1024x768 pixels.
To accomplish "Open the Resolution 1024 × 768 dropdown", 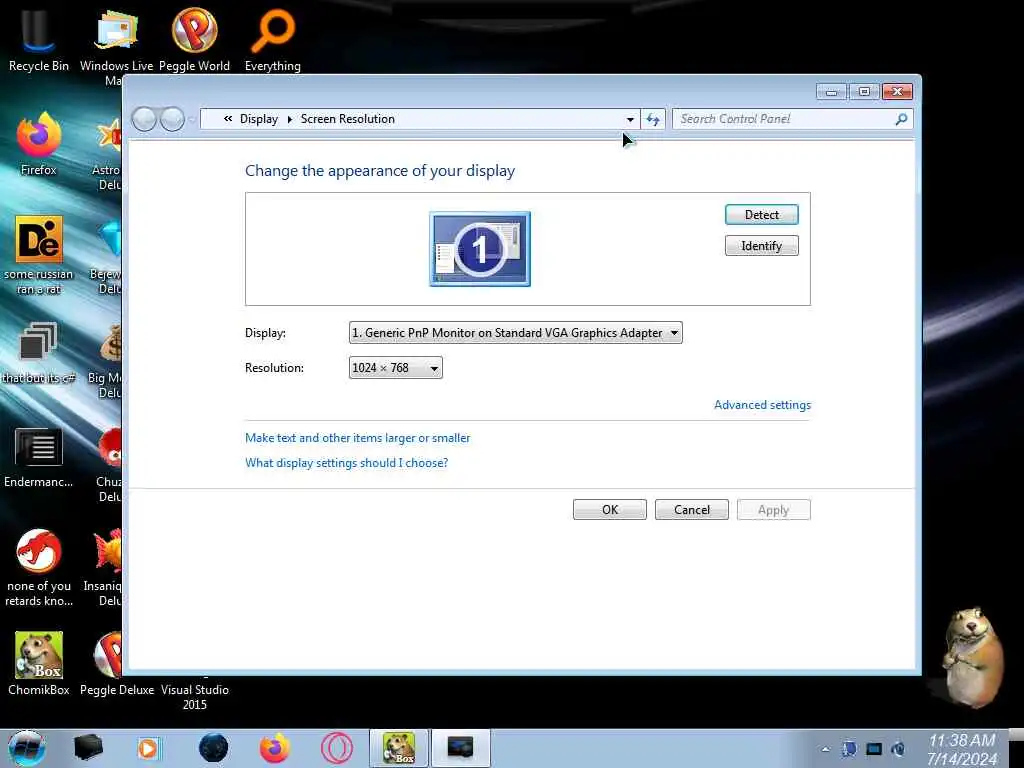I will pyautogui.click(x=396, y=368).
